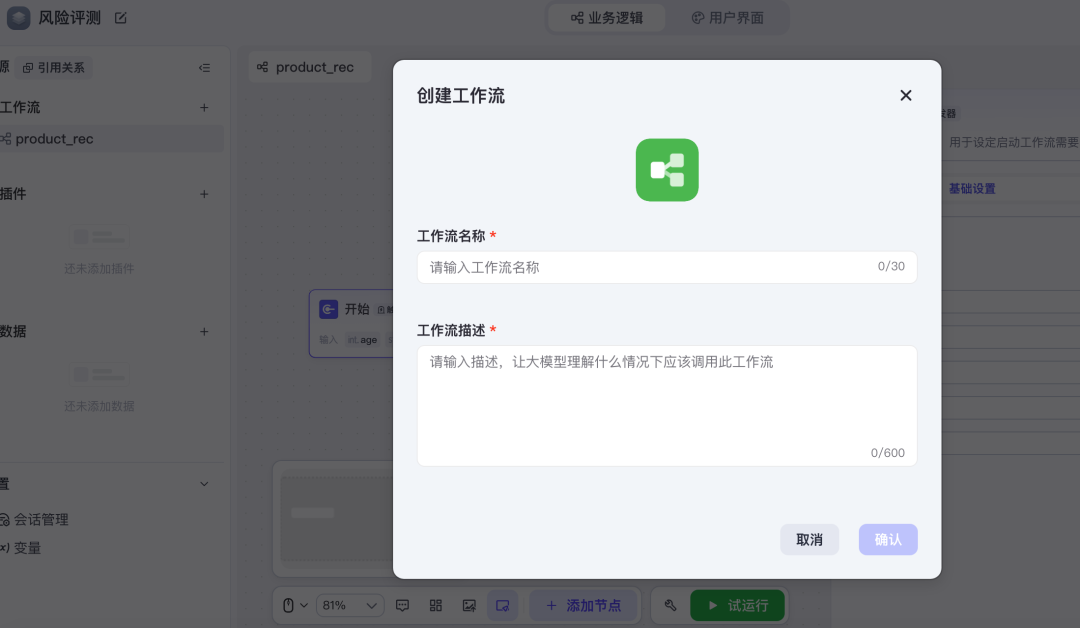Click the grid layout icon in toolbar
The height and width of the screenshot is (628, 1080).
pos(435,605)
